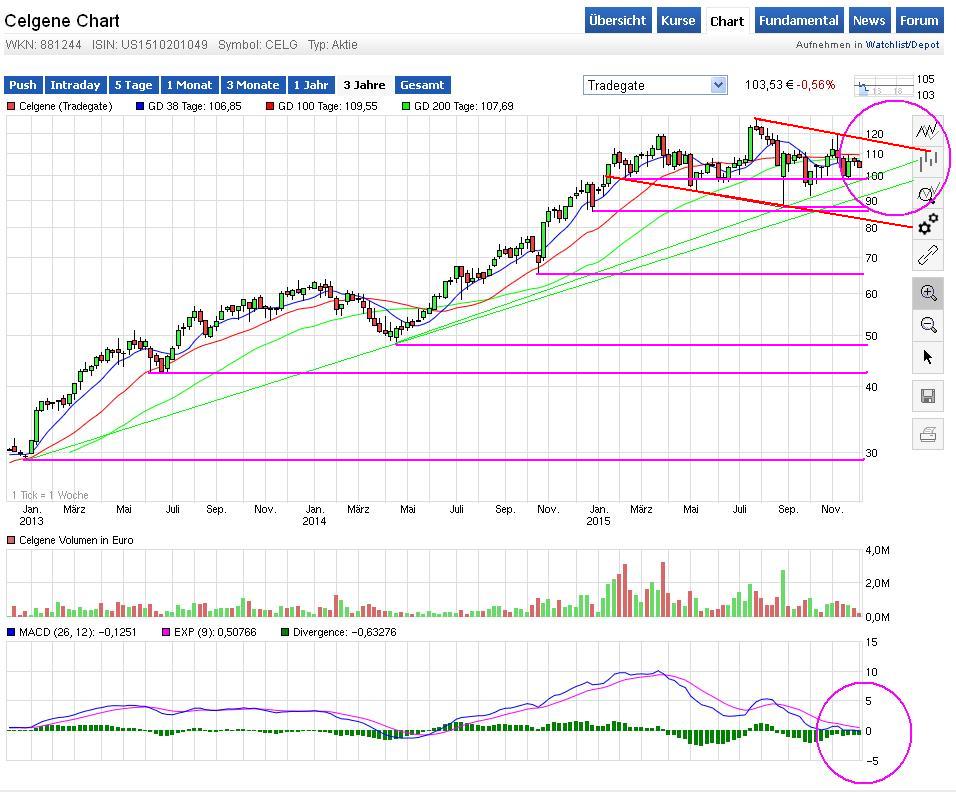The width and height of the screenshot is (956, 792).
Task: Open the Tradegate exchange dropdown
Action: pos(655,85)
